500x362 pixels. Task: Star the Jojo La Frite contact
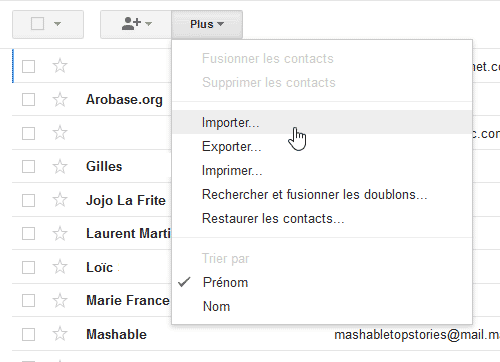tap(60, 200)
